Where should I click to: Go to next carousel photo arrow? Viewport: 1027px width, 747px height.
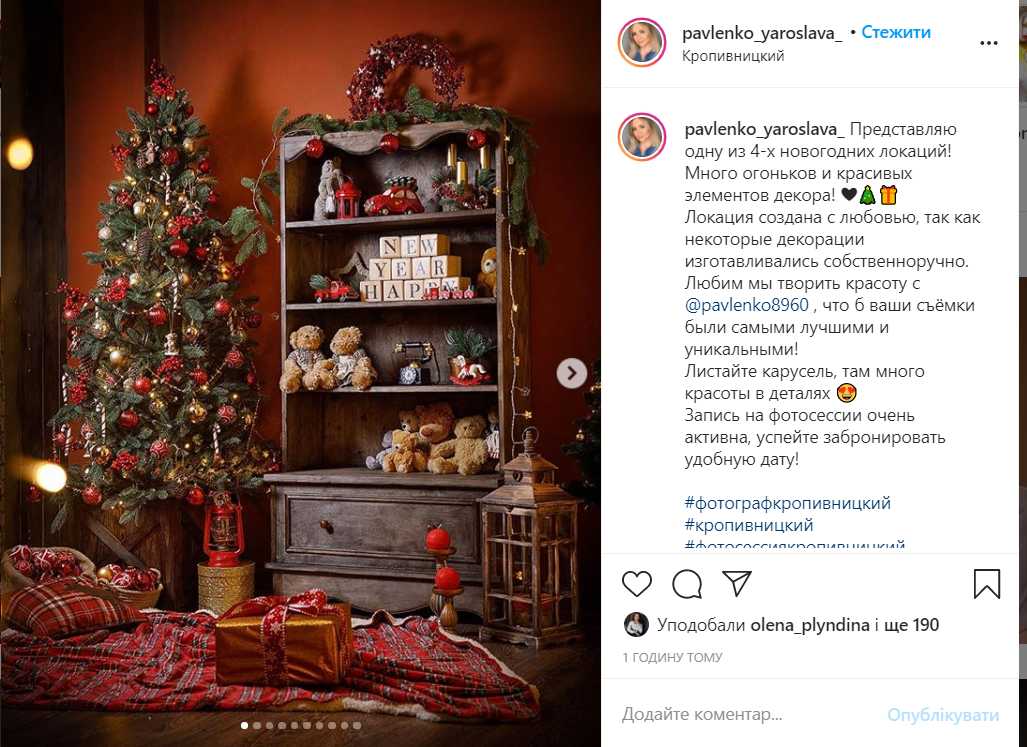point(572,373)
